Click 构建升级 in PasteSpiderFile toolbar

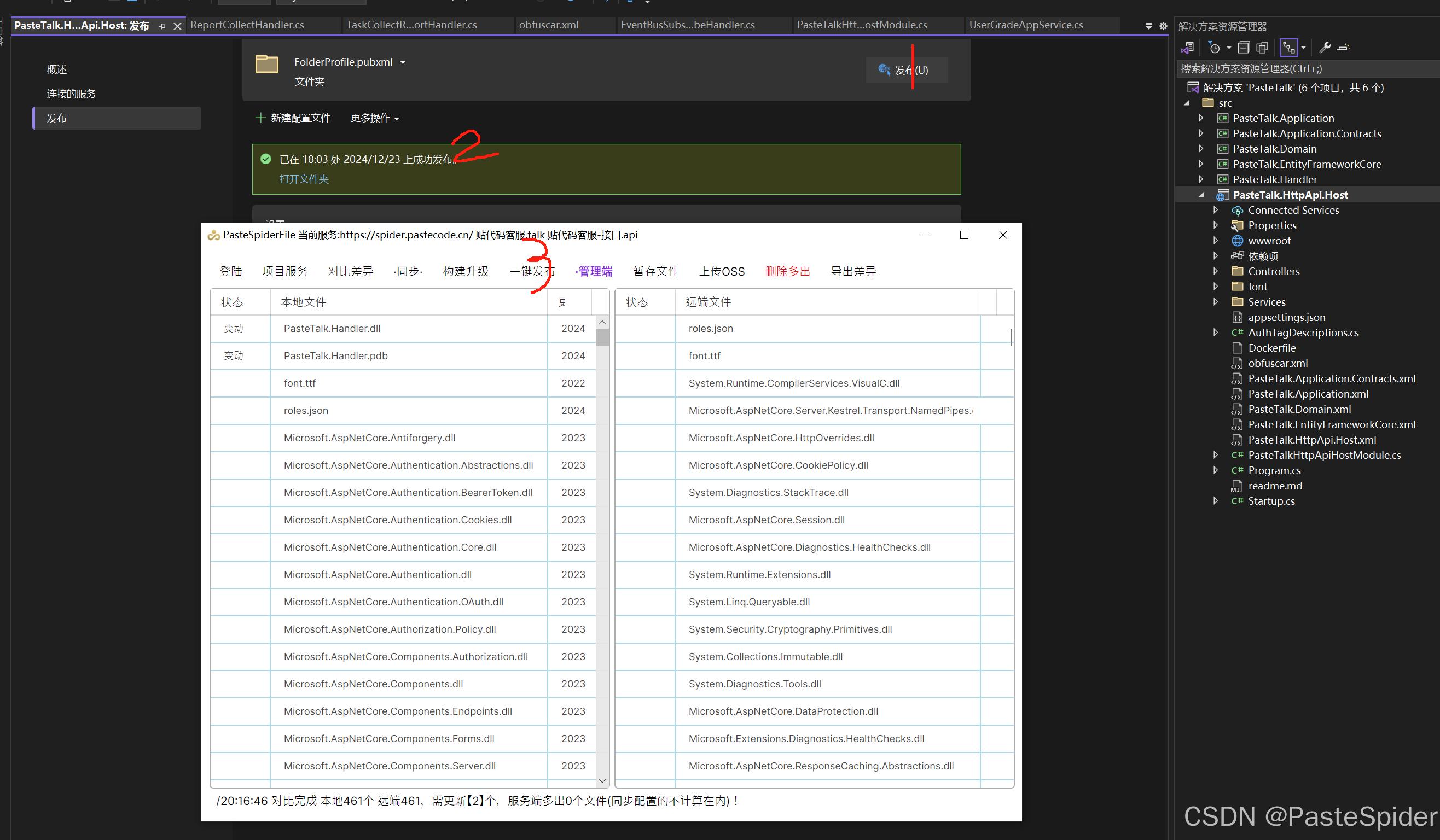[x=466, y=271]
